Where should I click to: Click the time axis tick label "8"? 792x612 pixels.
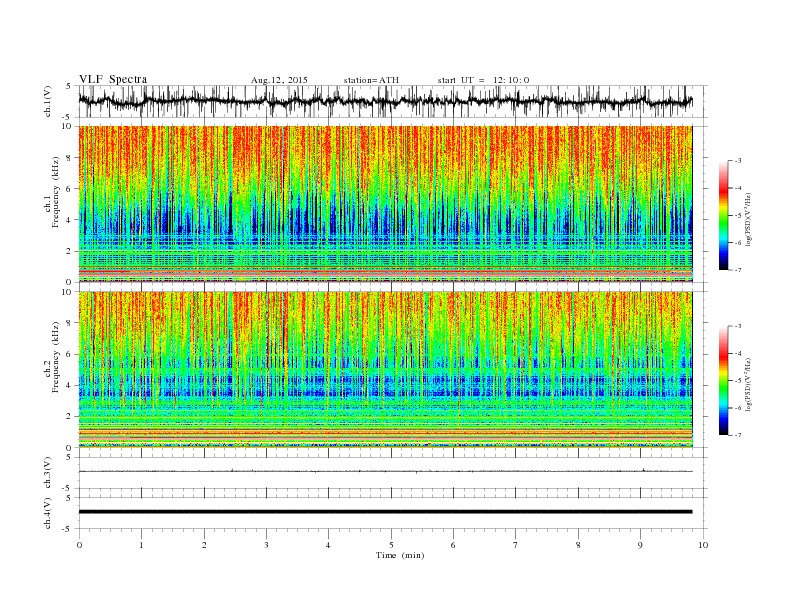578,545
